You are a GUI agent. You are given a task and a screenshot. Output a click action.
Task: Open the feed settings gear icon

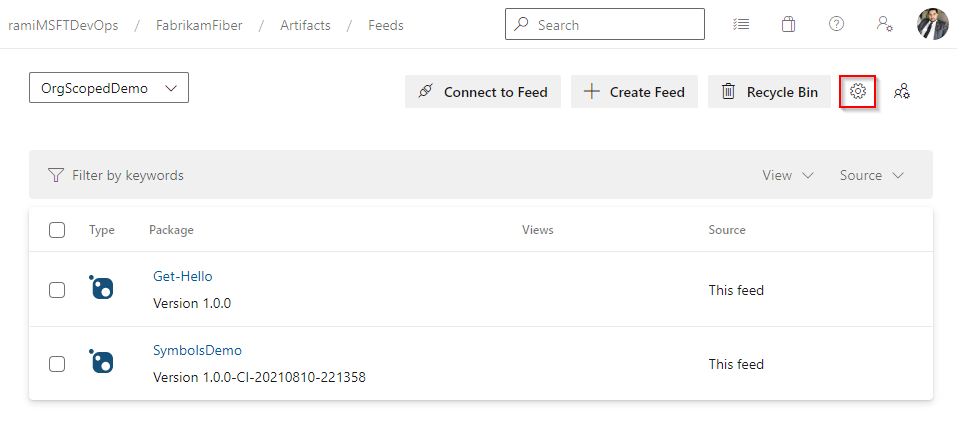coord(857,91)
